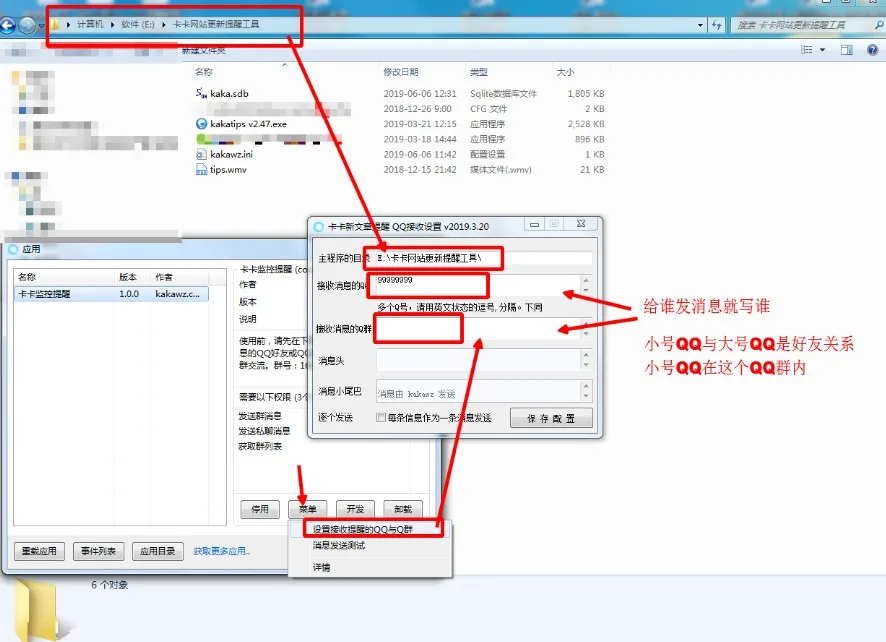Click the 事件列表 button
886x642 pixels.
tap(98, 551)
